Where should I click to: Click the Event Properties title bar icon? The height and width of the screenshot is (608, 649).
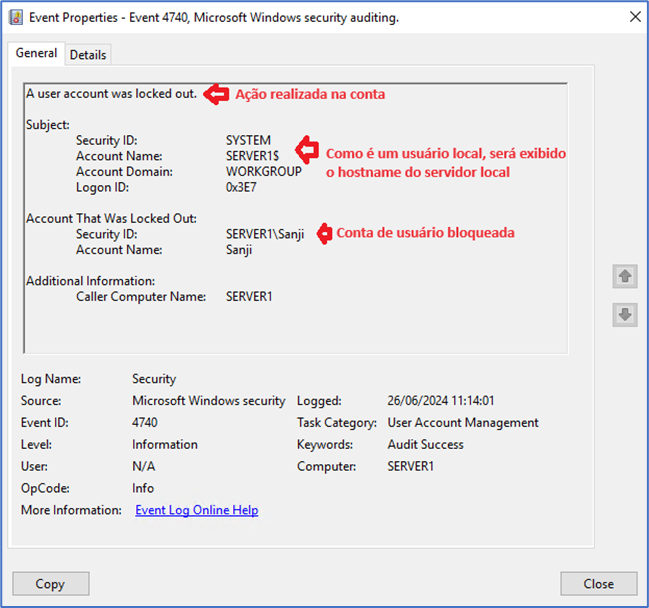15,16
